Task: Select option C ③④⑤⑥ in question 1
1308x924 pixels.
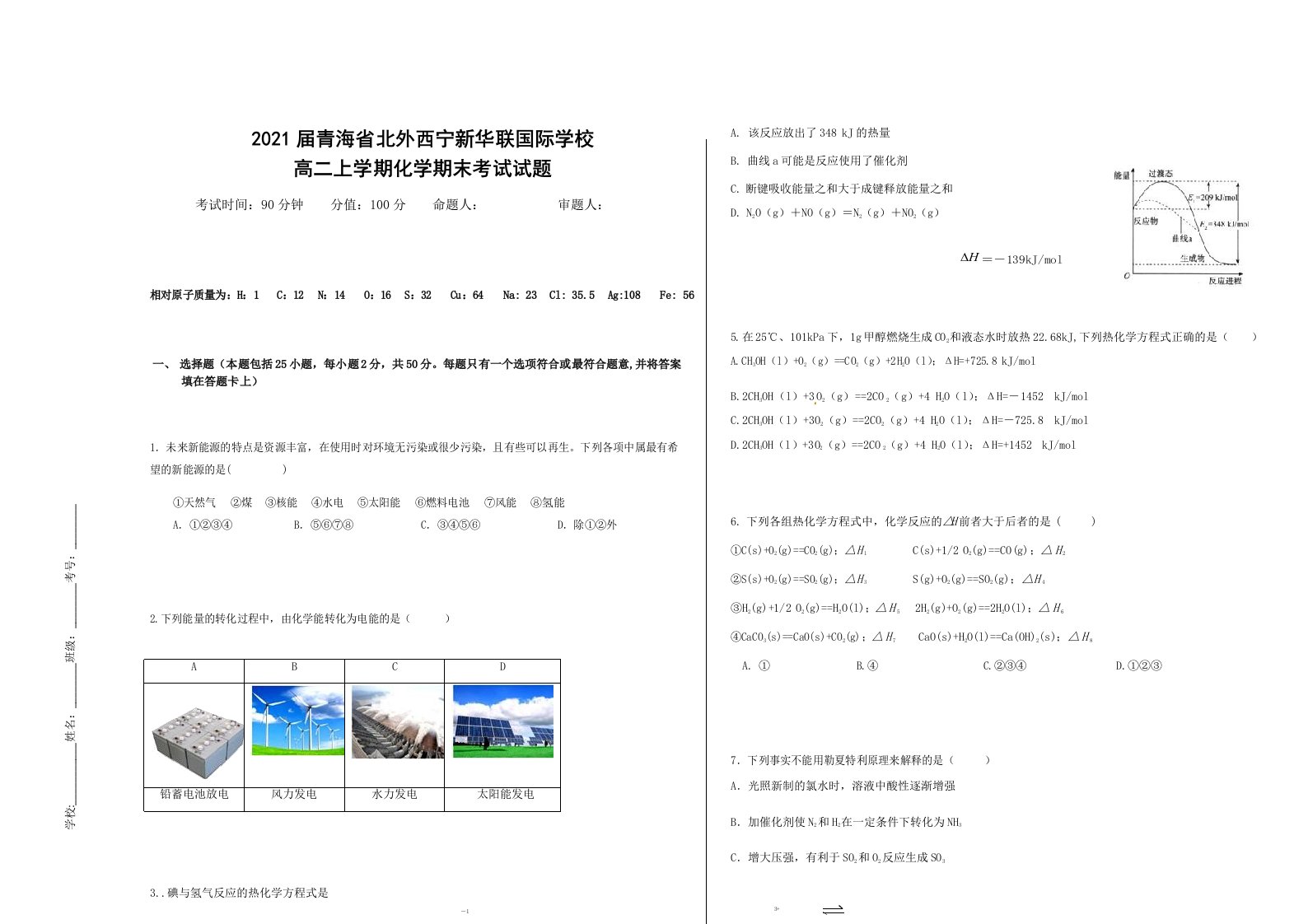Action: click(x=450, y=525)
